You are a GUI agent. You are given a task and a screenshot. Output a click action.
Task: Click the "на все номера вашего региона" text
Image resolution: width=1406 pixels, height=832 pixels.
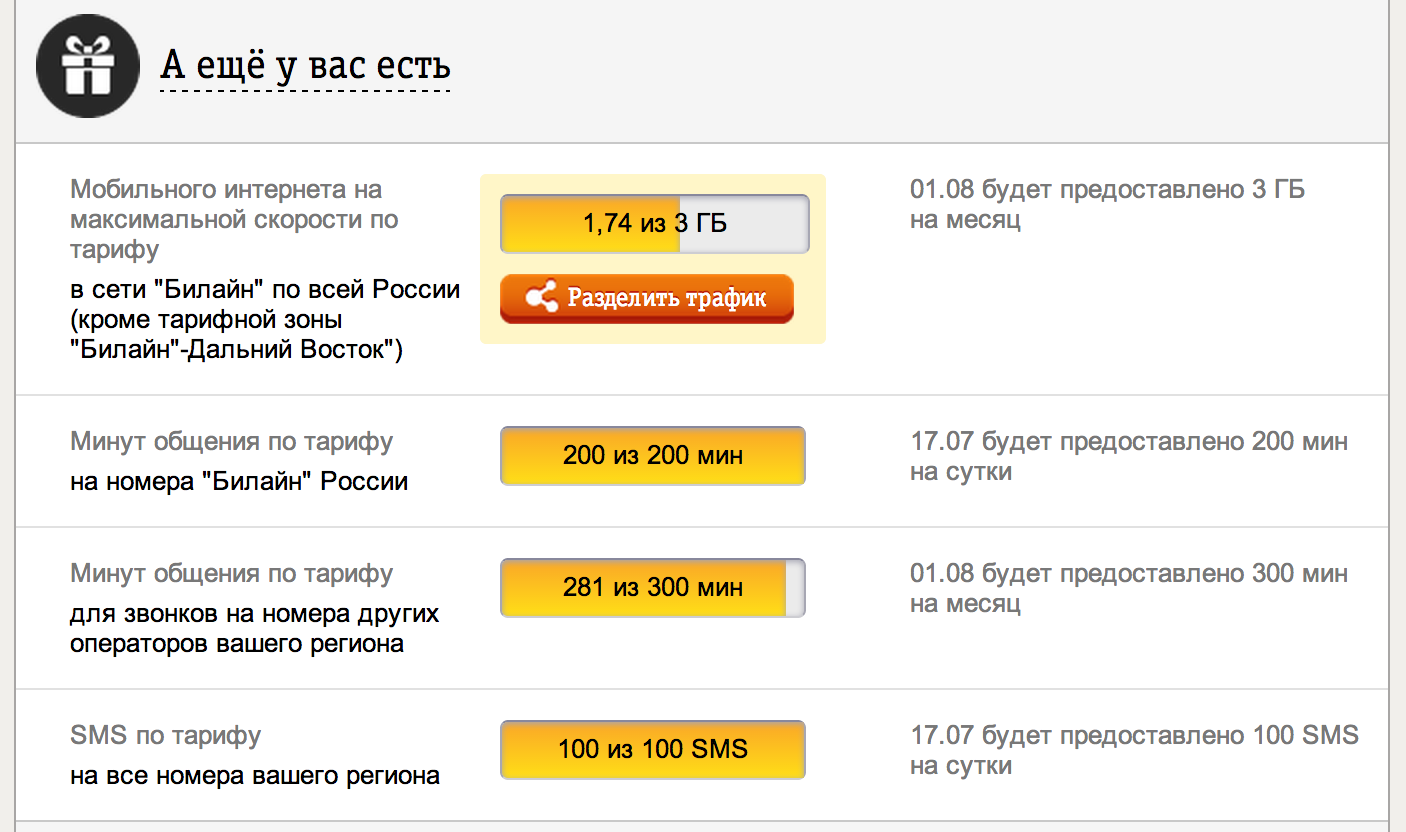[254, 775]
